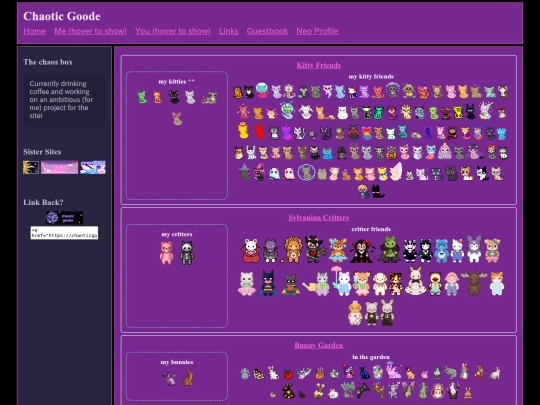The height and width of the screenshot is (405, 540).
Task: Click the chocolate bunny in my bunnies
Action: (x=187, y=378)
